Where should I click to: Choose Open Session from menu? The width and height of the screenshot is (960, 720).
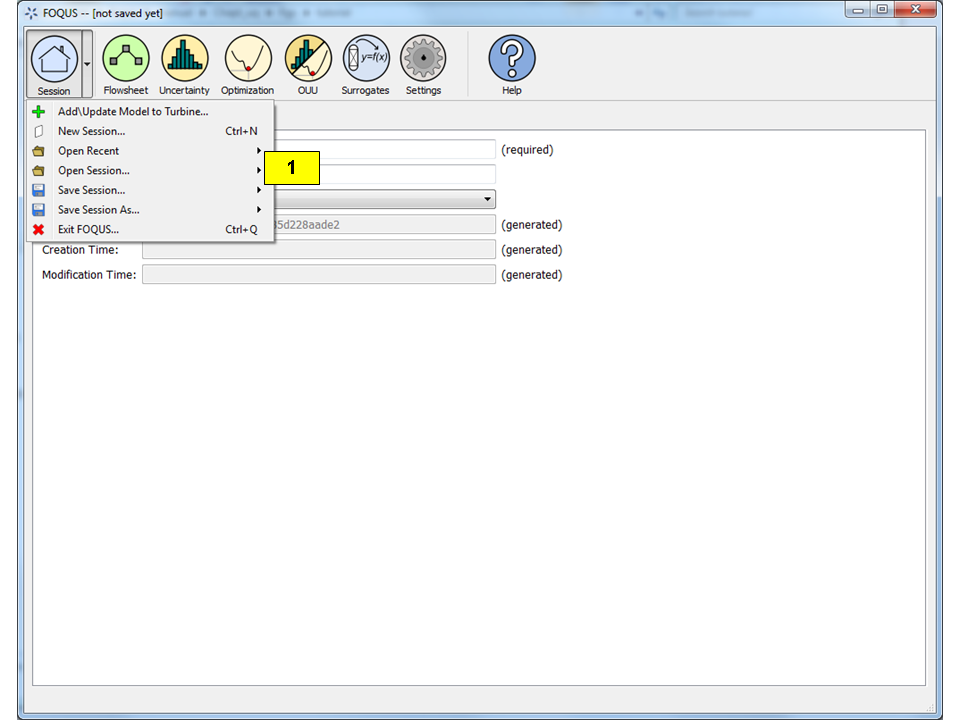[94, 171]
